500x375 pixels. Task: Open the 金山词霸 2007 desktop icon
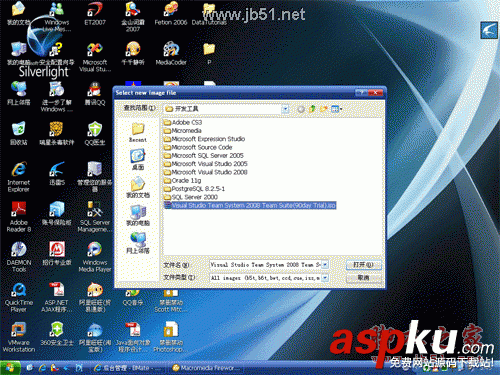click(133, 17)
